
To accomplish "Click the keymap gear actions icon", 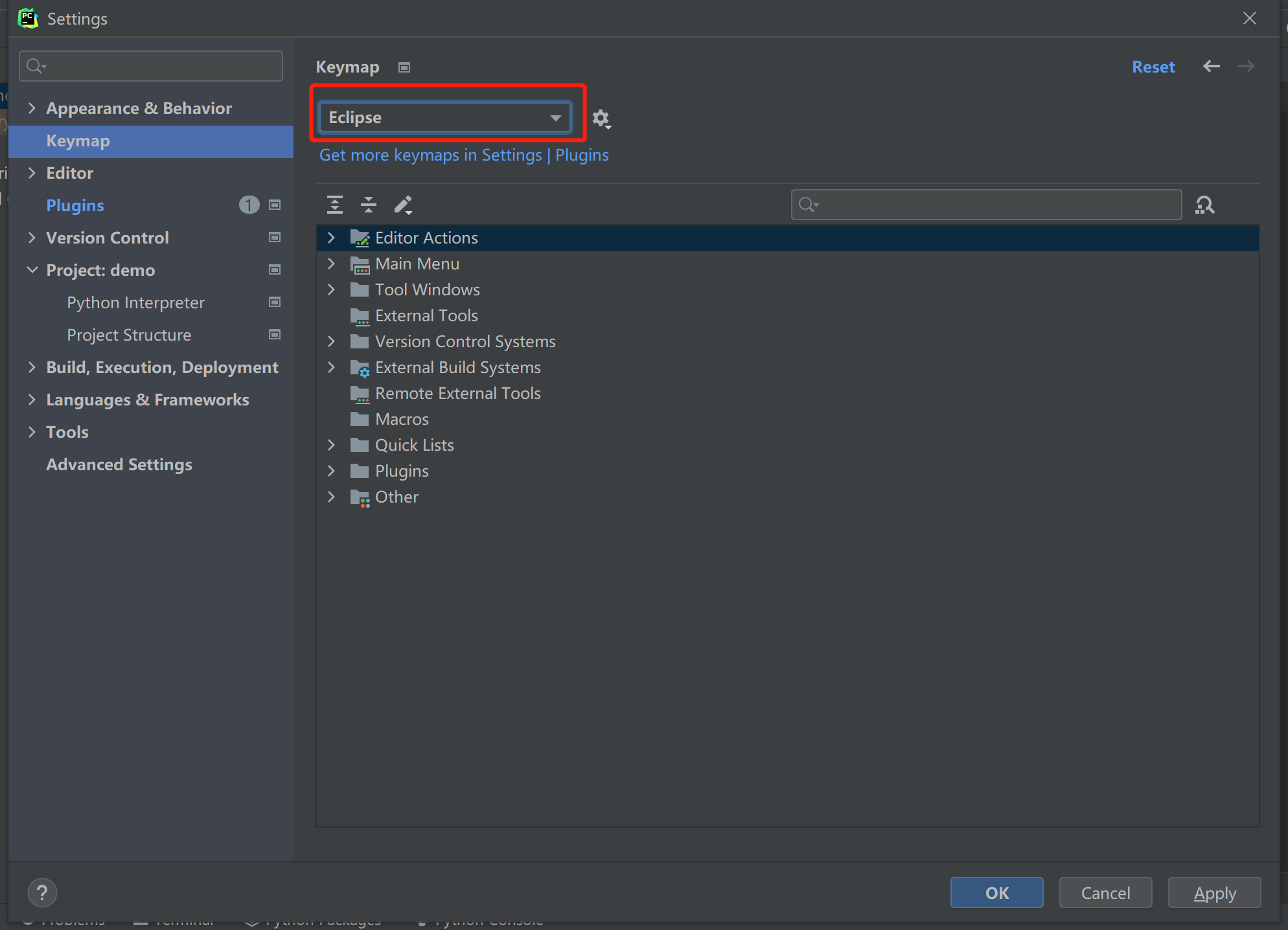I will pyautogui.click(x=601, y=119).
